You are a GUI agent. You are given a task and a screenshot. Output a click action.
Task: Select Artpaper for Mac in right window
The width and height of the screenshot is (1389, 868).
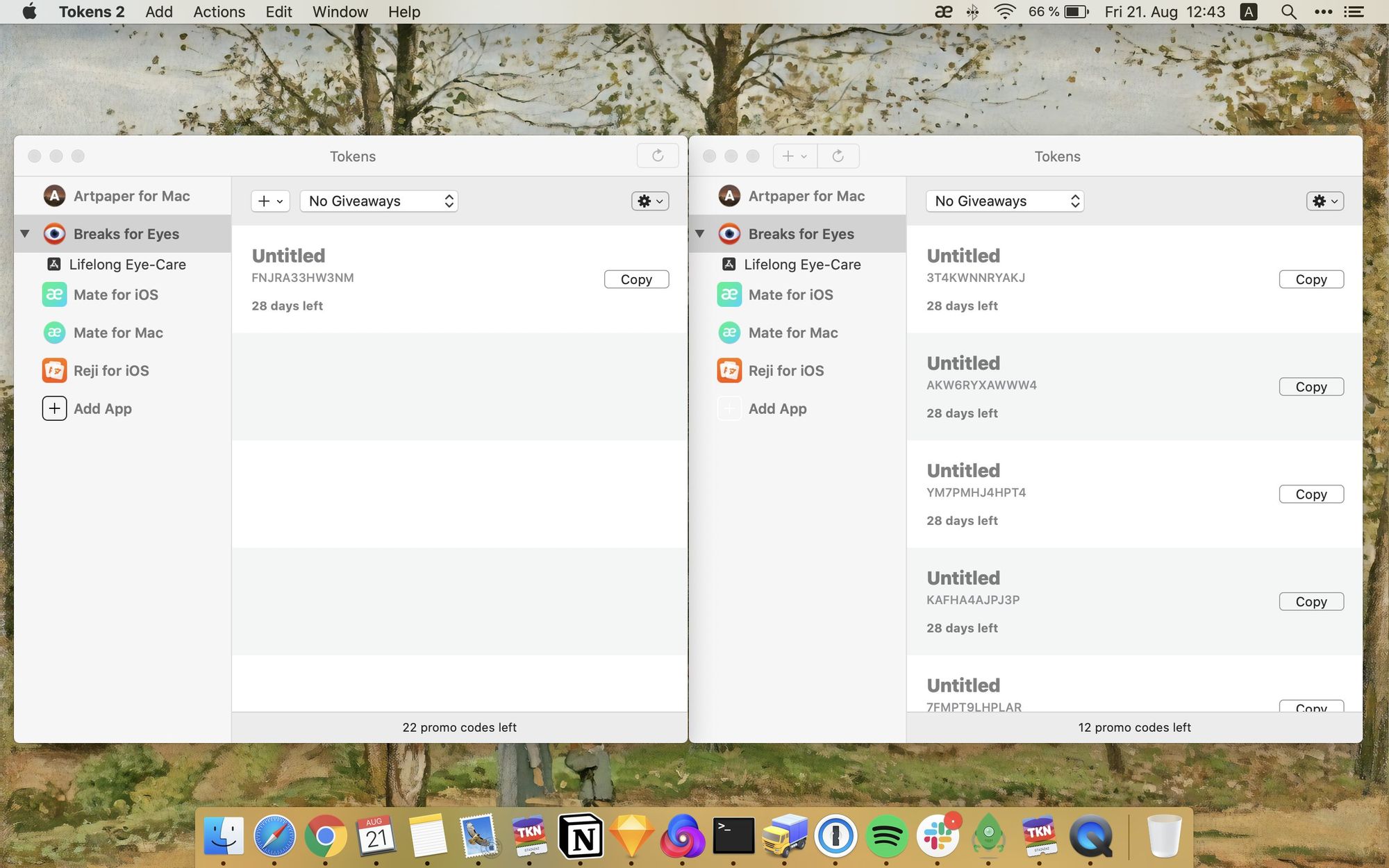point(797,196)
